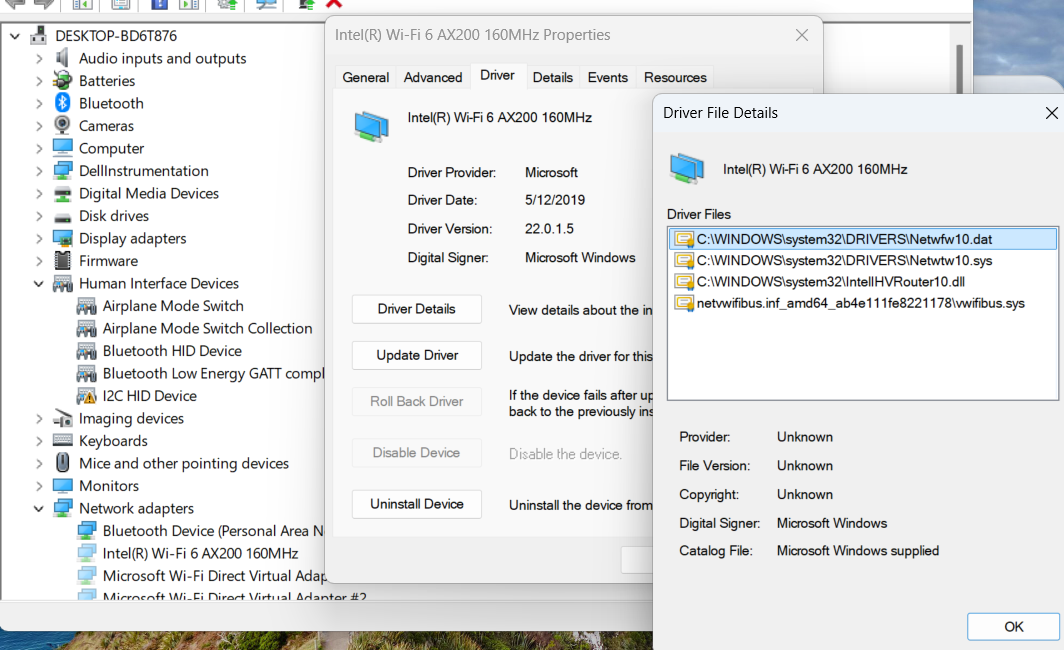Viewport: 1064px width, 650px height.
Task: Open the Resources tab
Action: pos(675,77)
